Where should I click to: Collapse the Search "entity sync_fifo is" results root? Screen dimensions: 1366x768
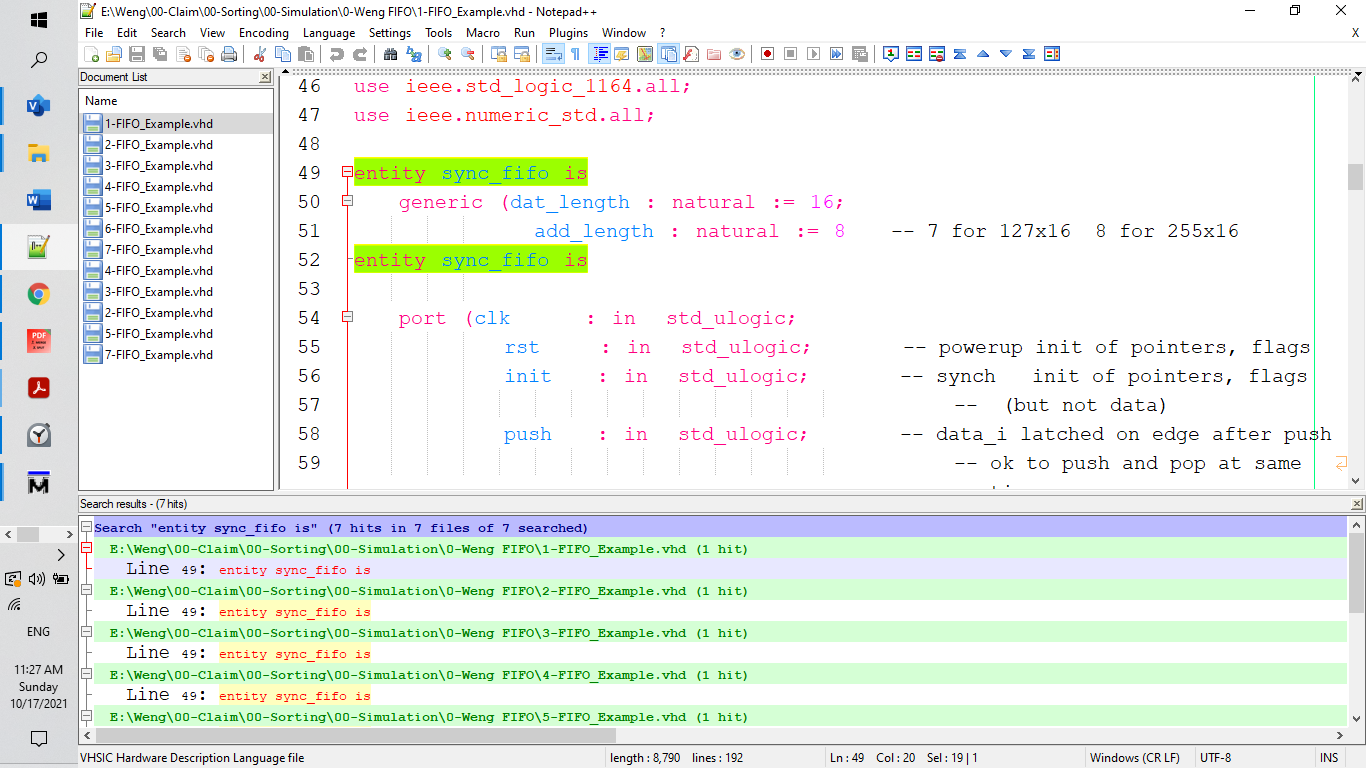(x=87, y=528)
